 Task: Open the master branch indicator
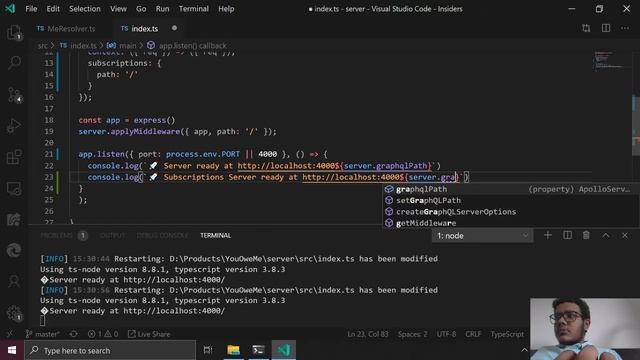42,334
